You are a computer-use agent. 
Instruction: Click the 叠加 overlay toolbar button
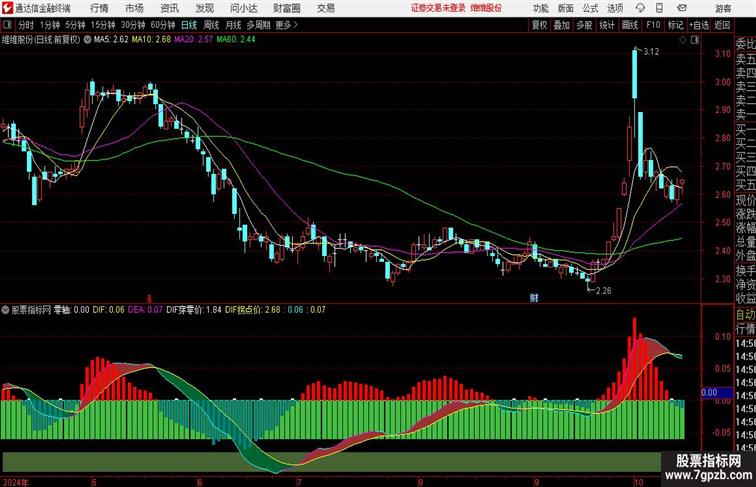click(x=561, y=25)
